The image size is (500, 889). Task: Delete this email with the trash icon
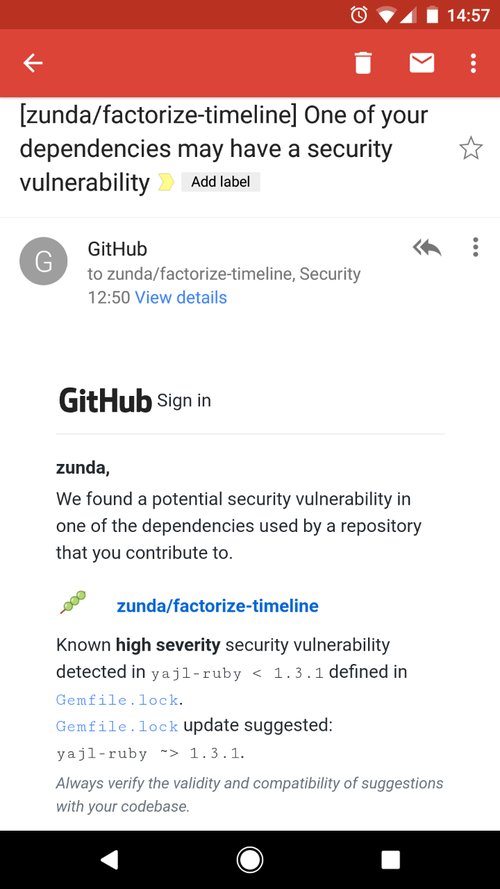(x=363, y=63)
